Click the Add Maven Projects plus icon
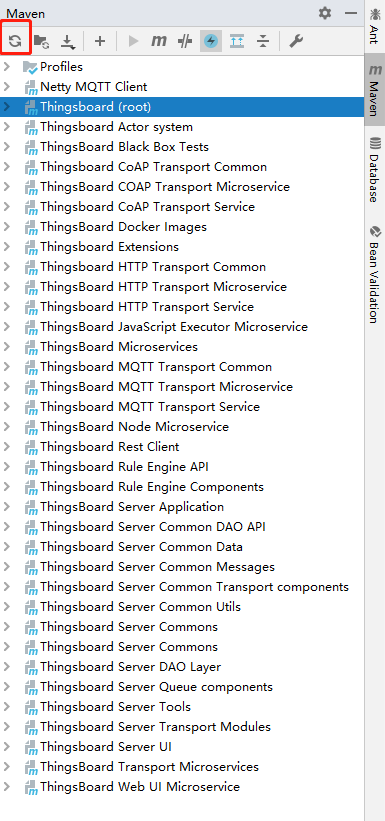Viewport: 385px width, 821px height. point(100,41)
